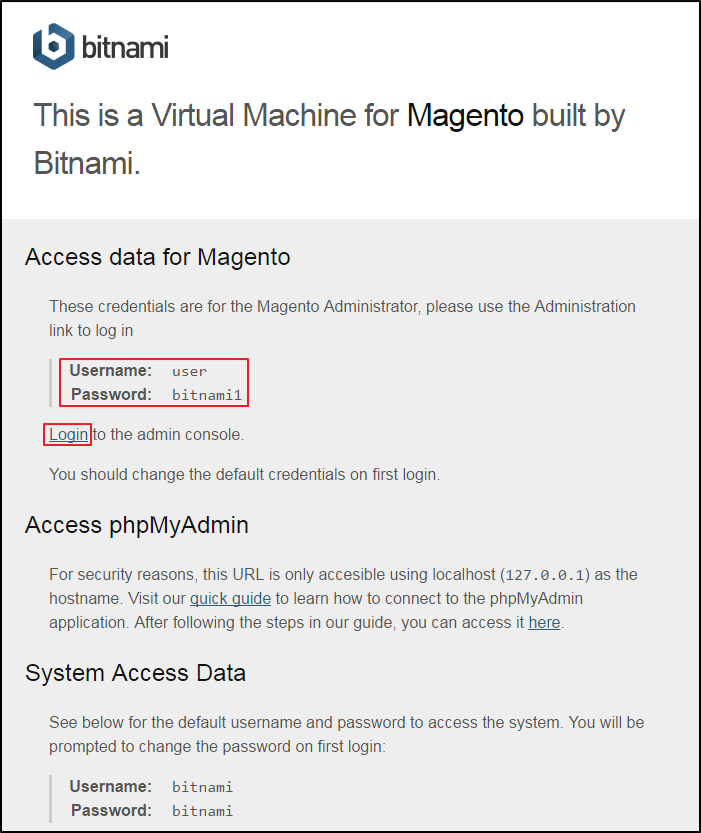The height and width of the screenshot is (833, 701).
Task: Click the system Password label
Action: (112, 810)
